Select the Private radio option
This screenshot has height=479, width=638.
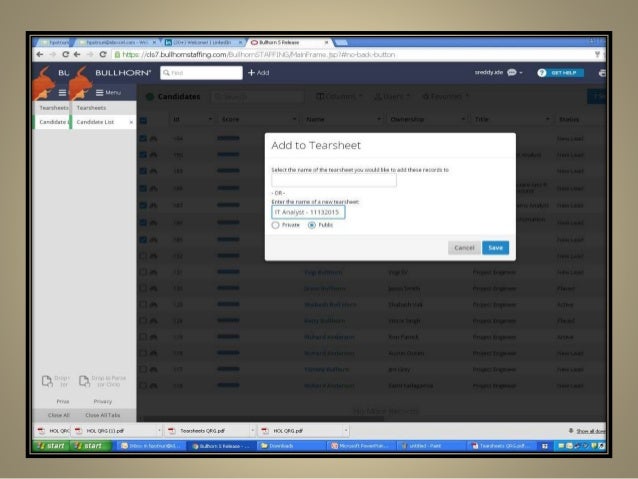[275, 225]
